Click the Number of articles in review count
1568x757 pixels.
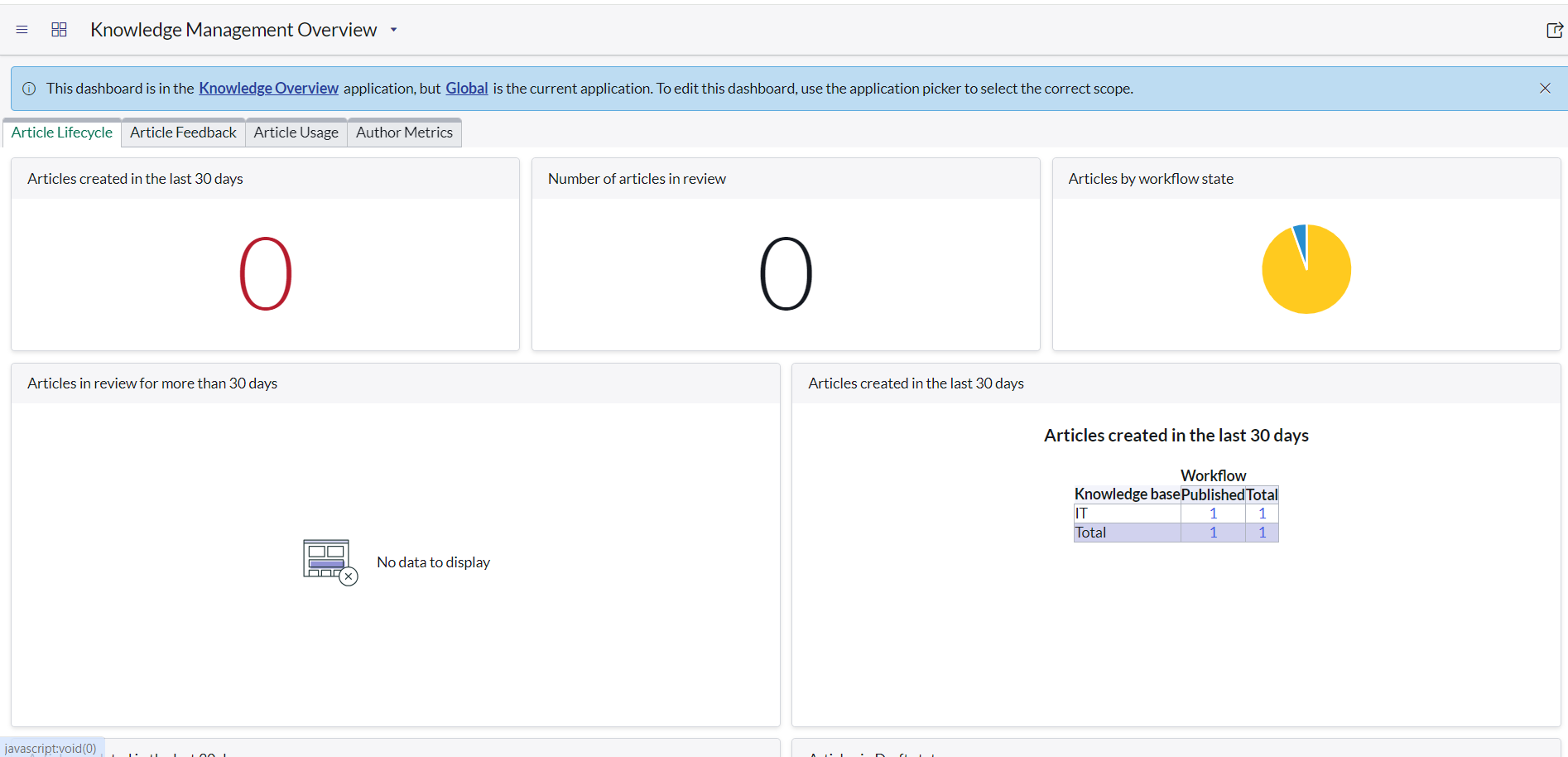tap(785, 273)
